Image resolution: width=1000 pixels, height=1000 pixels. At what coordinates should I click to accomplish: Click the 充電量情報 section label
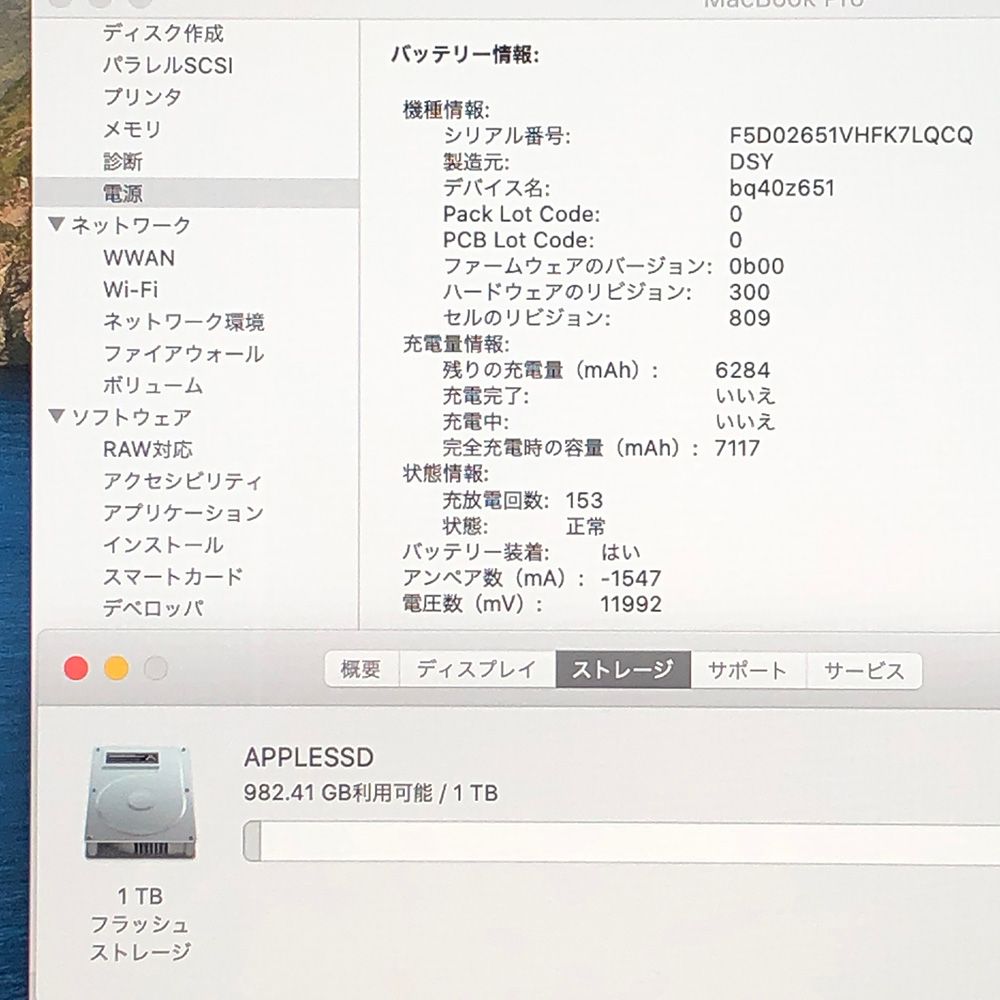tap(456, 344)
